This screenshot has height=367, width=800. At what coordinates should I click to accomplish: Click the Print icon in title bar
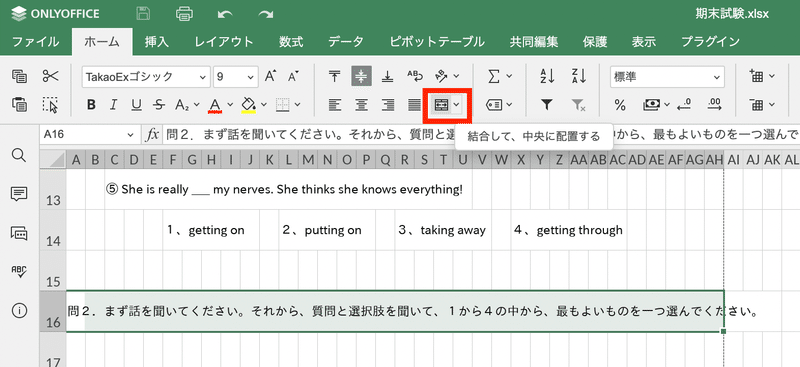pyautogui.click(x=184, y=14)
